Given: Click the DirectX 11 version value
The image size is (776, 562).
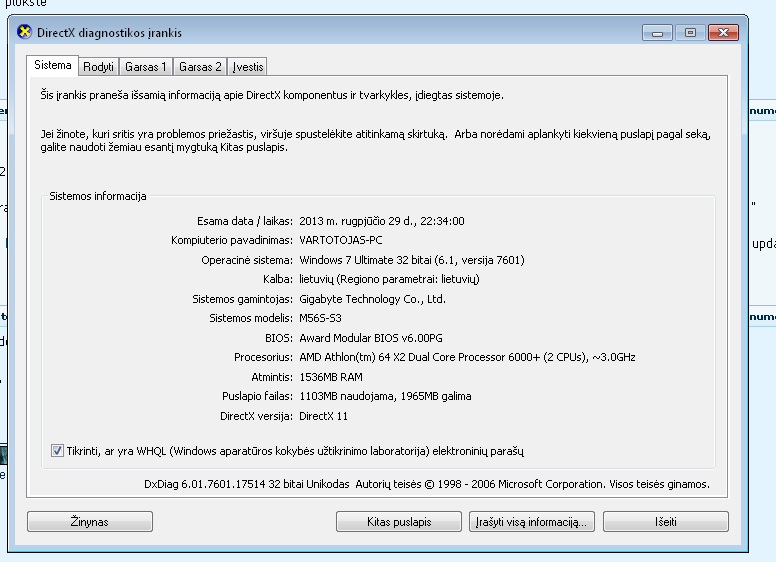Looking at the screenshot, I should pos(323,417).
